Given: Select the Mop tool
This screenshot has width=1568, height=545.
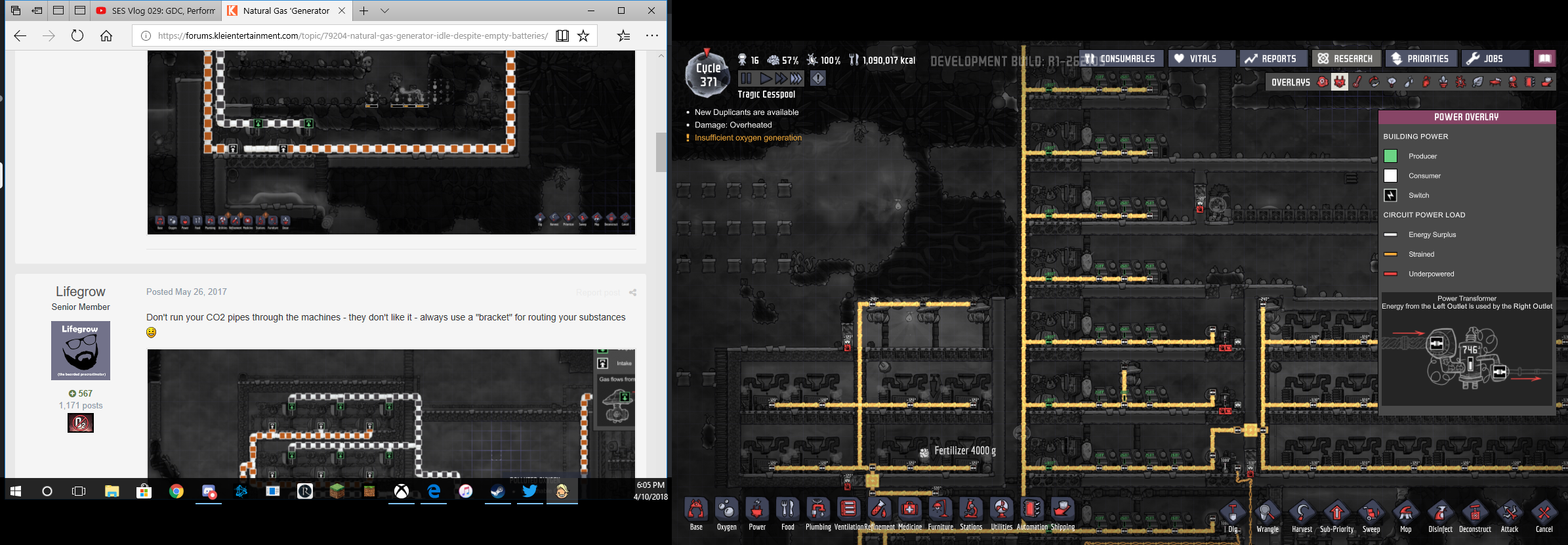Looking at the screenshot, I should [1405, 514].
